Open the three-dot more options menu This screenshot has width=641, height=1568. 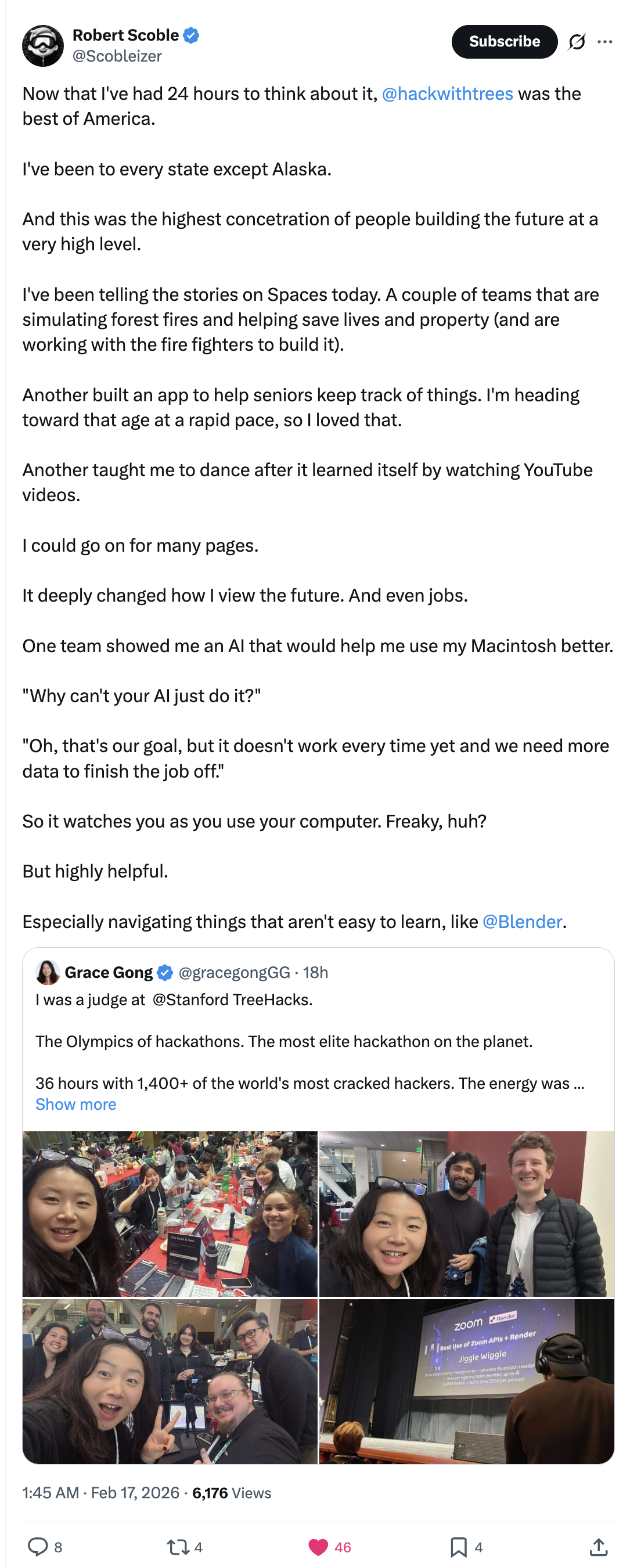pos(604,41)
